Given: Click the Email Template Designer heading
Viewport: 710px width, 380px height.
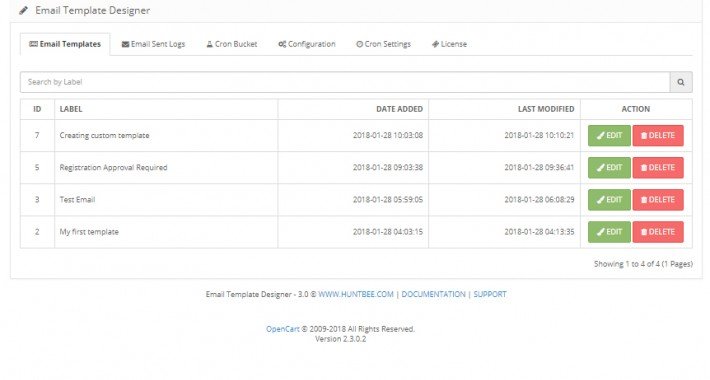Looking at the screenshot, I should tap(93, 10).
